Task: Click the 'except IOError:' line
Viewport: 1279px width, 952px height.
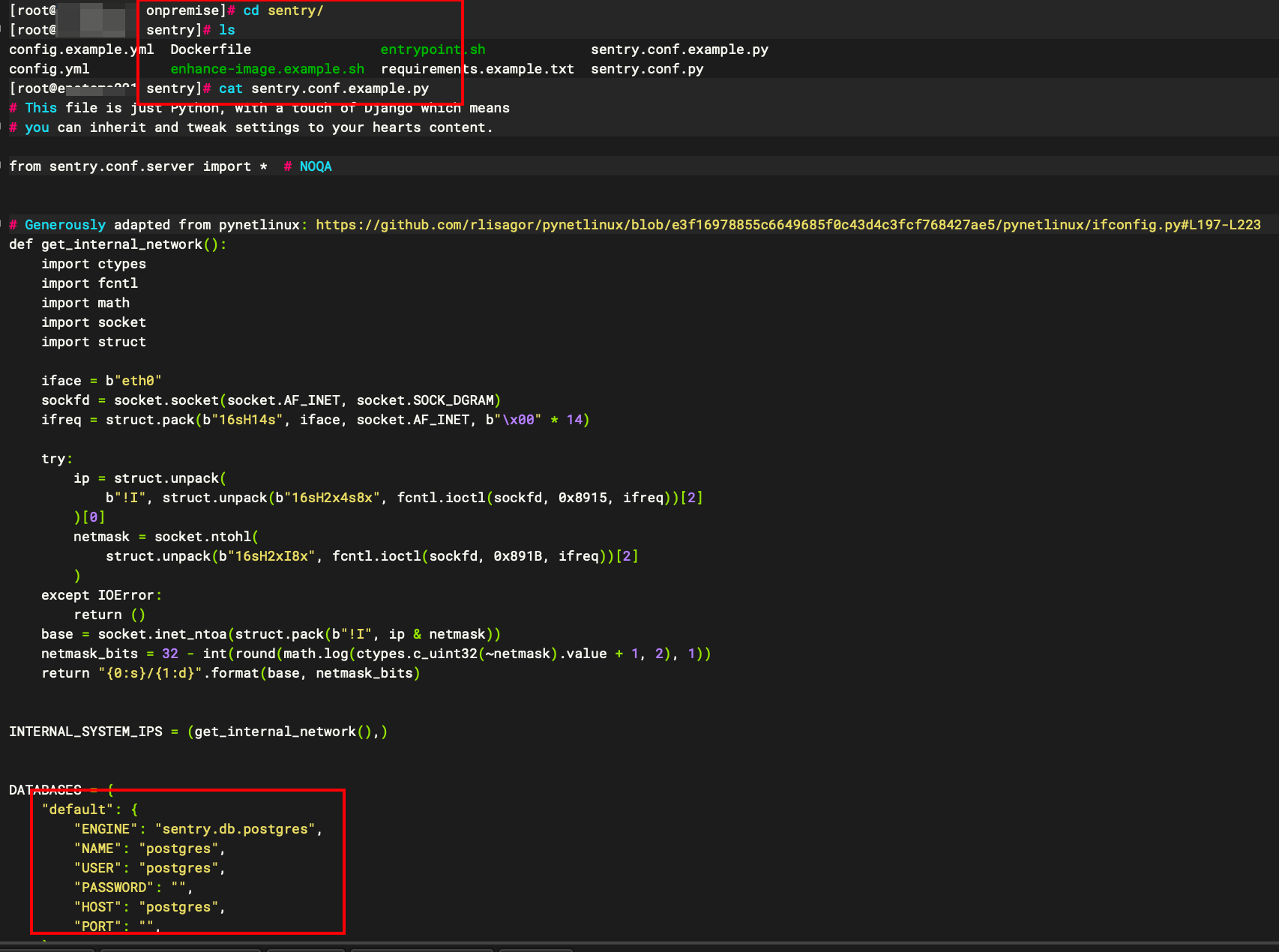Action: point(101,595)
